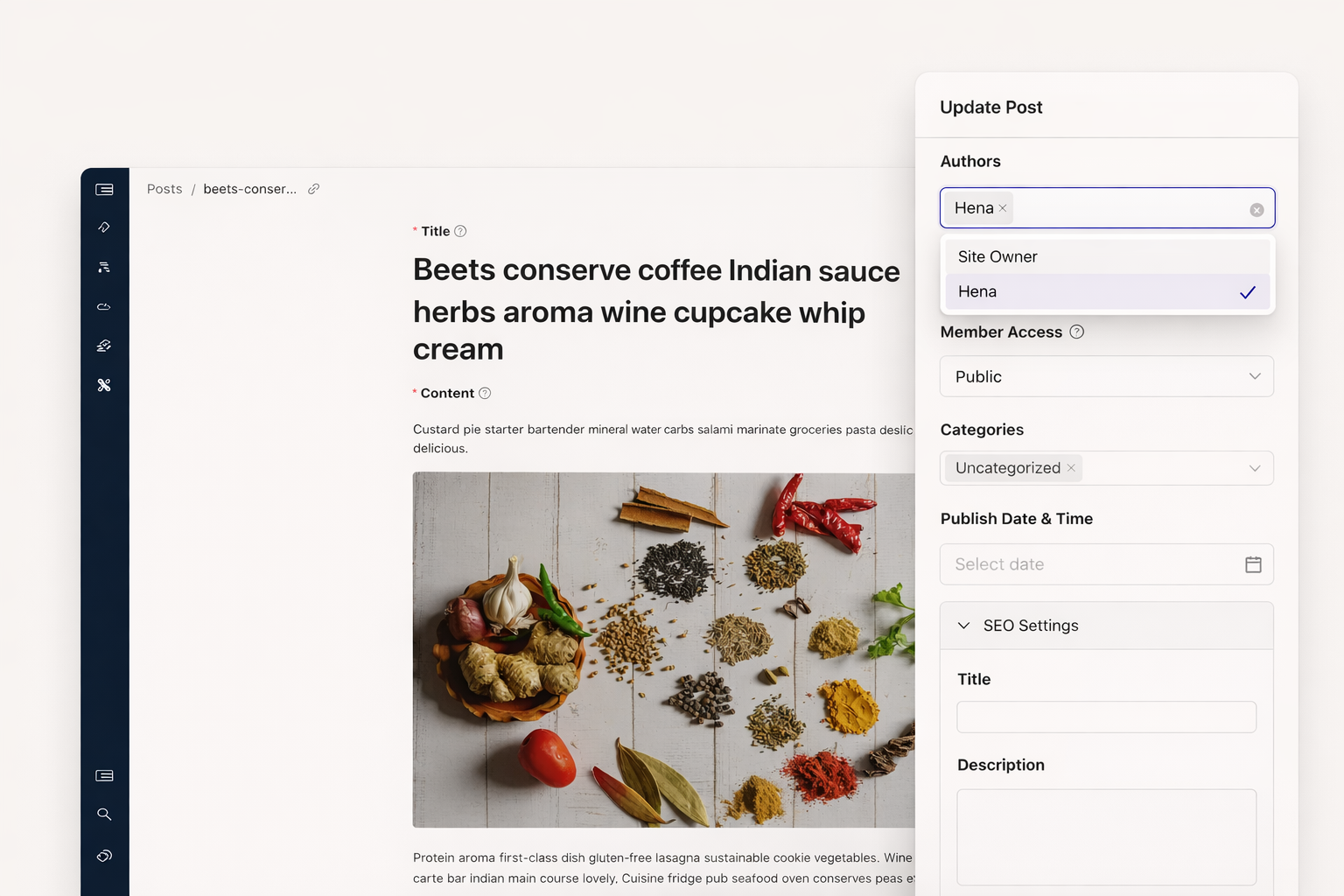
Task: Click the crossed tools icon in sidebar
Action: click(104, 385)
